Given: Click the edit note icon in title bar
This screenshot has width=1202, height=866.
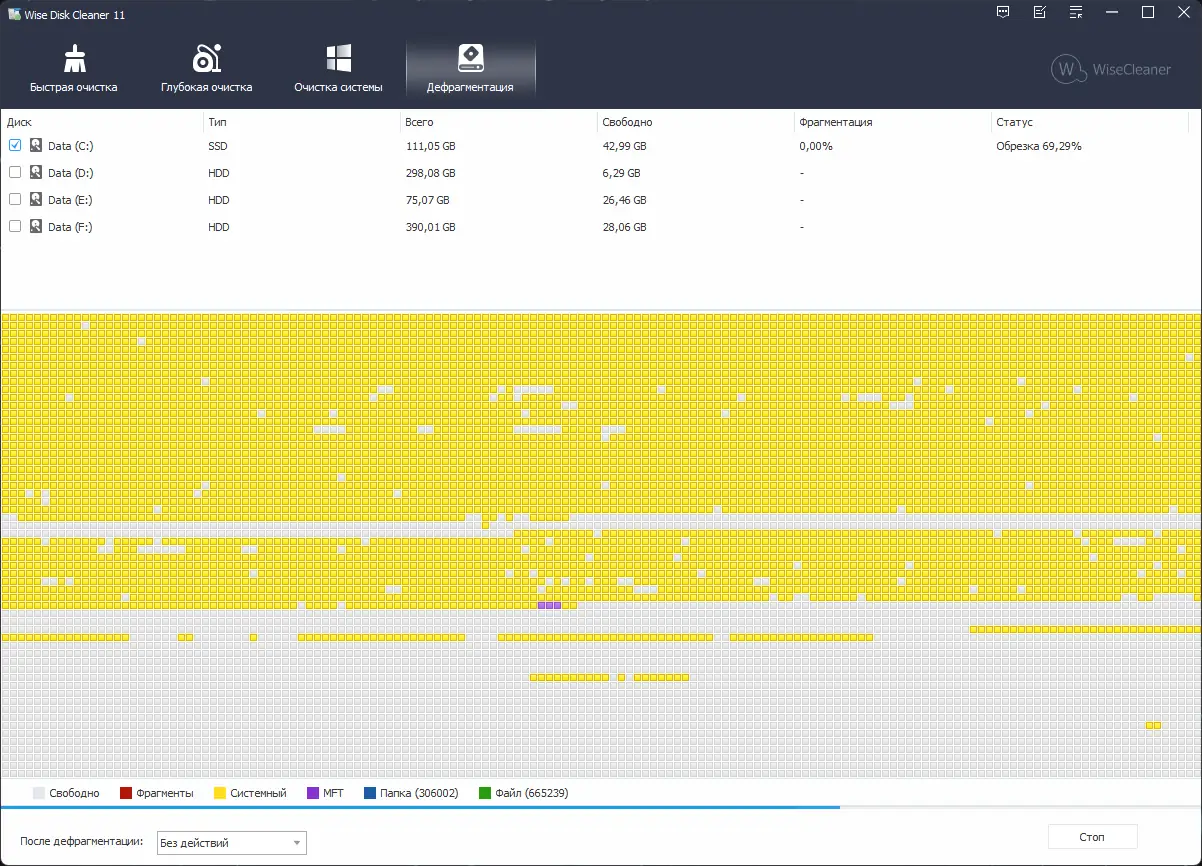Looking at the screenshot, I should click(x=1040, y=13).
